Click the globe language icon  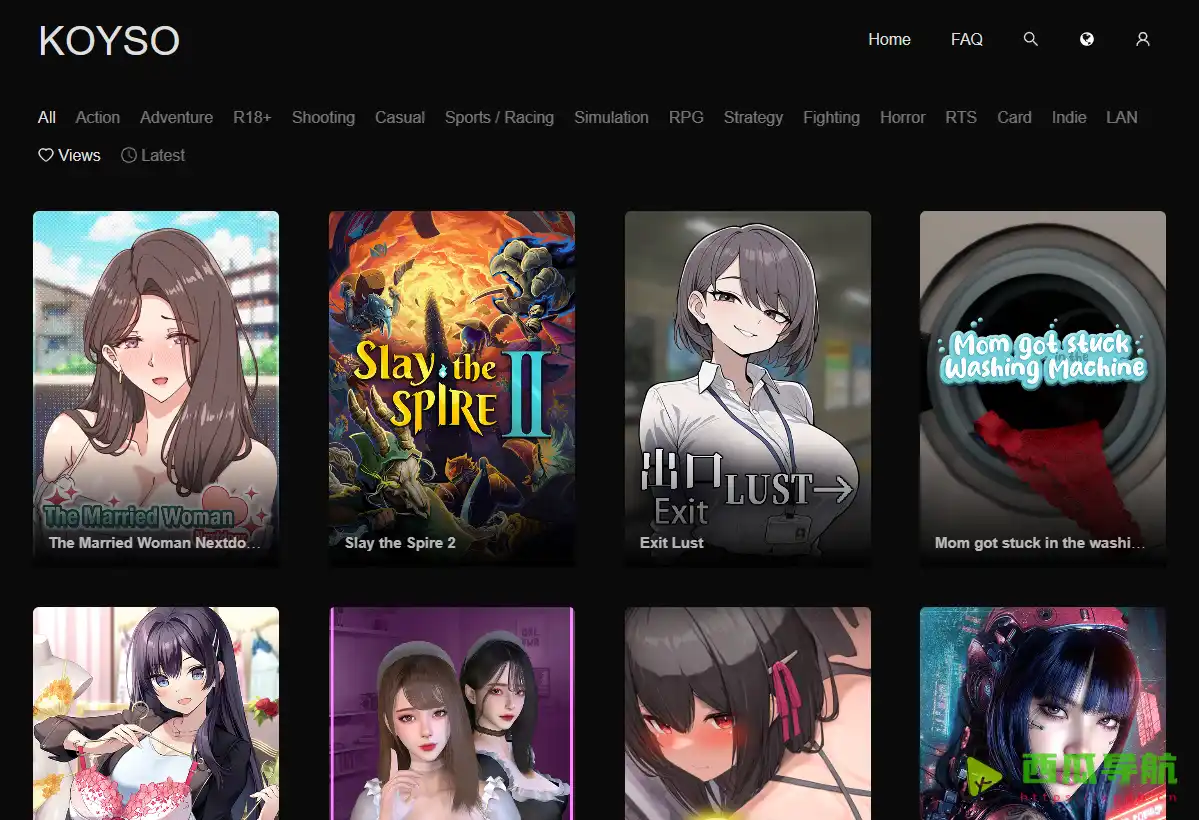coord(1087,39)
